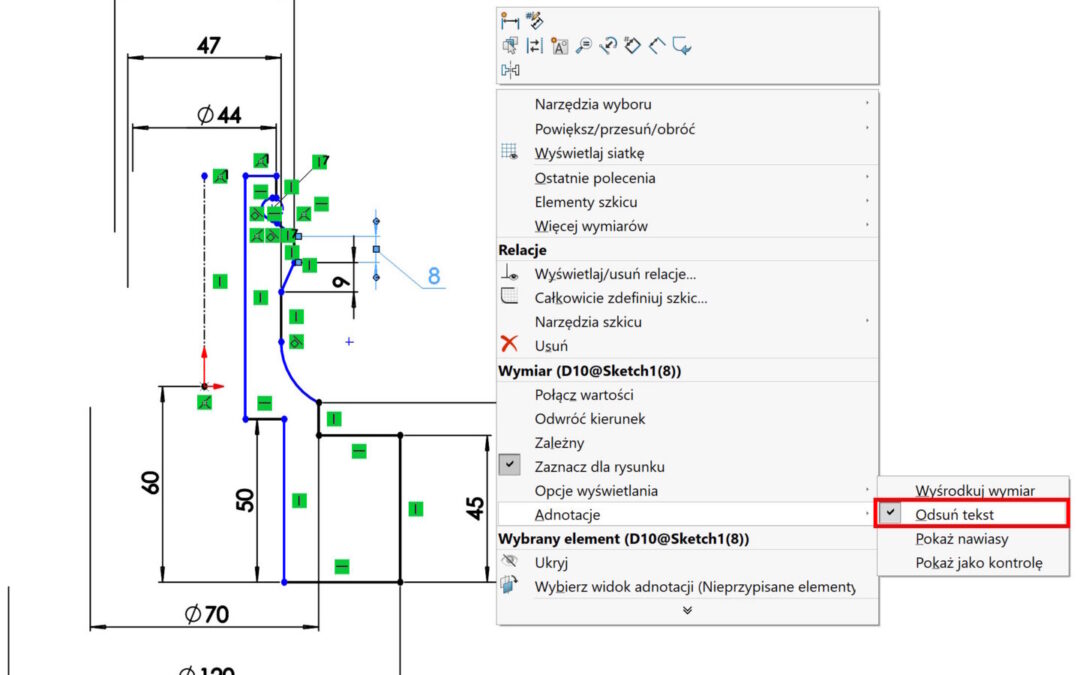This screenshot has width=1080, height=675.
Task: Click the grid icon beside Wyświetlaj siatkę
Action: (510, 153)
